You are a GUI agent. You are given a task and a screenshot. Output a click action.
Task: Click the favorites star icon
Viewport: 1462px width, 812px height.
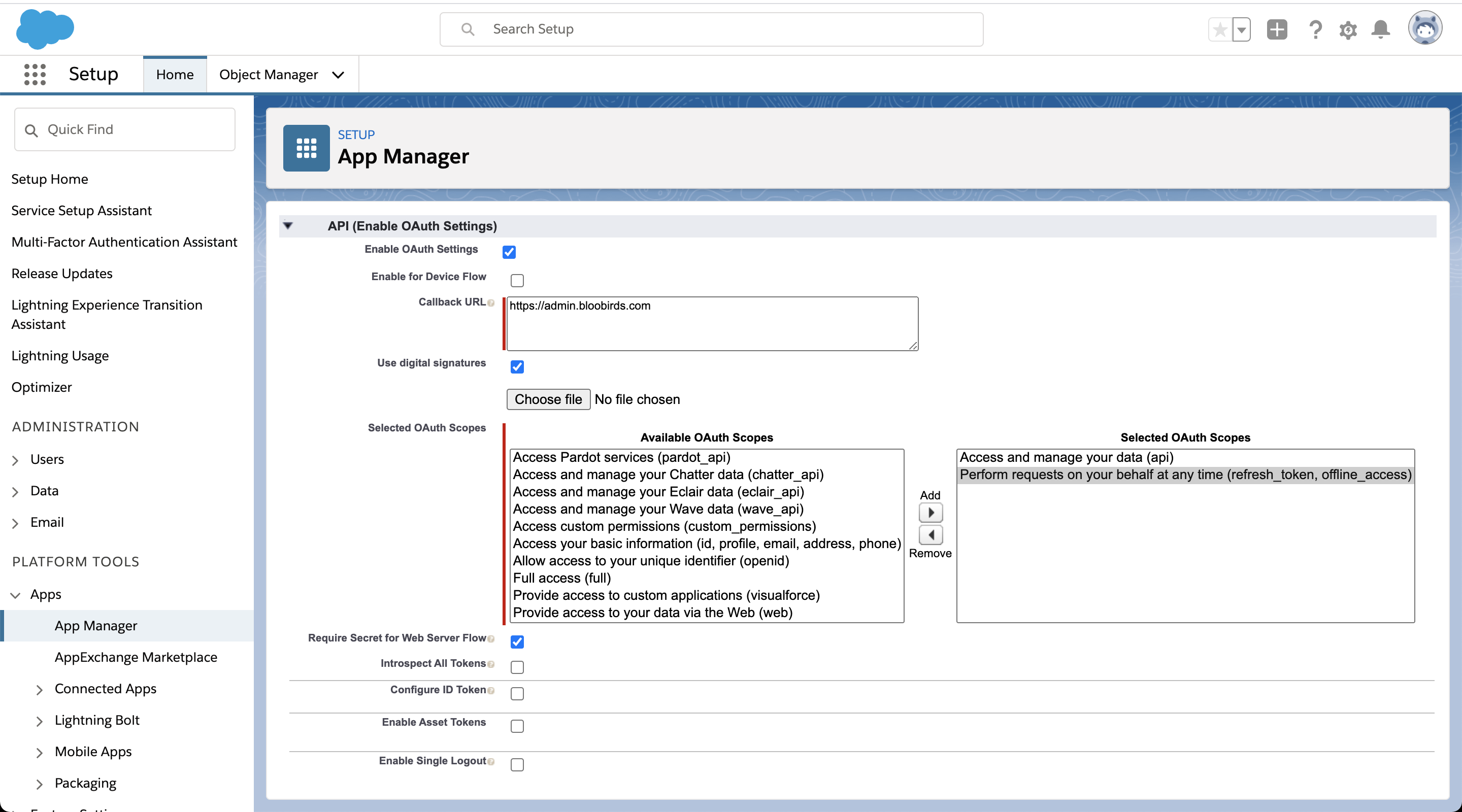tap(1220, 29)
